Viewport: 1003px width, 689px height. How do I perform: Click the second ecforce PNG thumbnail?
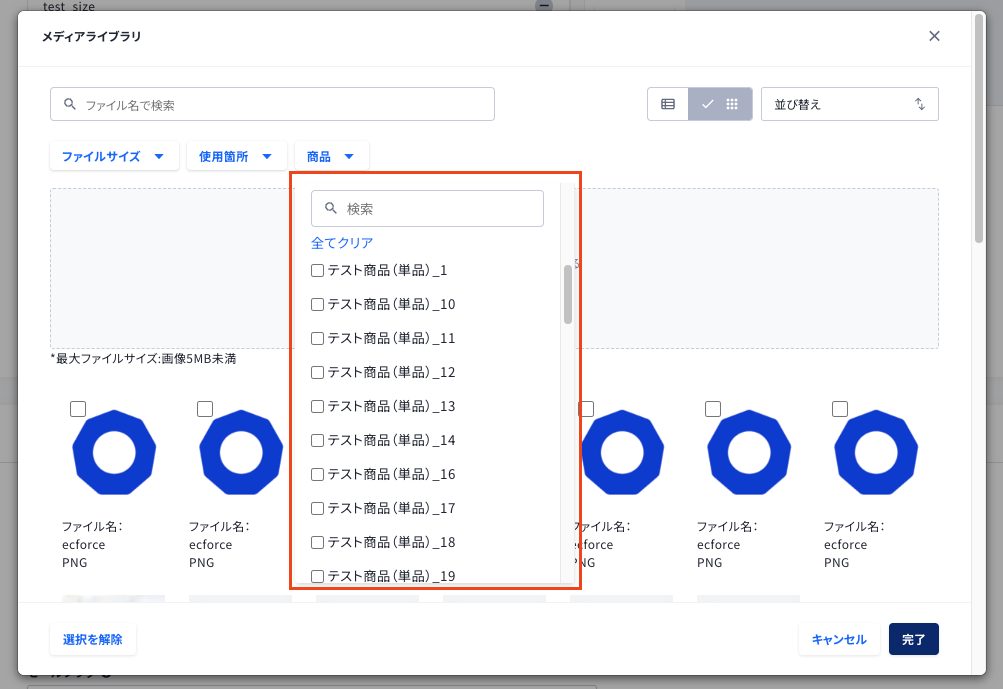[x=241, y=452]
